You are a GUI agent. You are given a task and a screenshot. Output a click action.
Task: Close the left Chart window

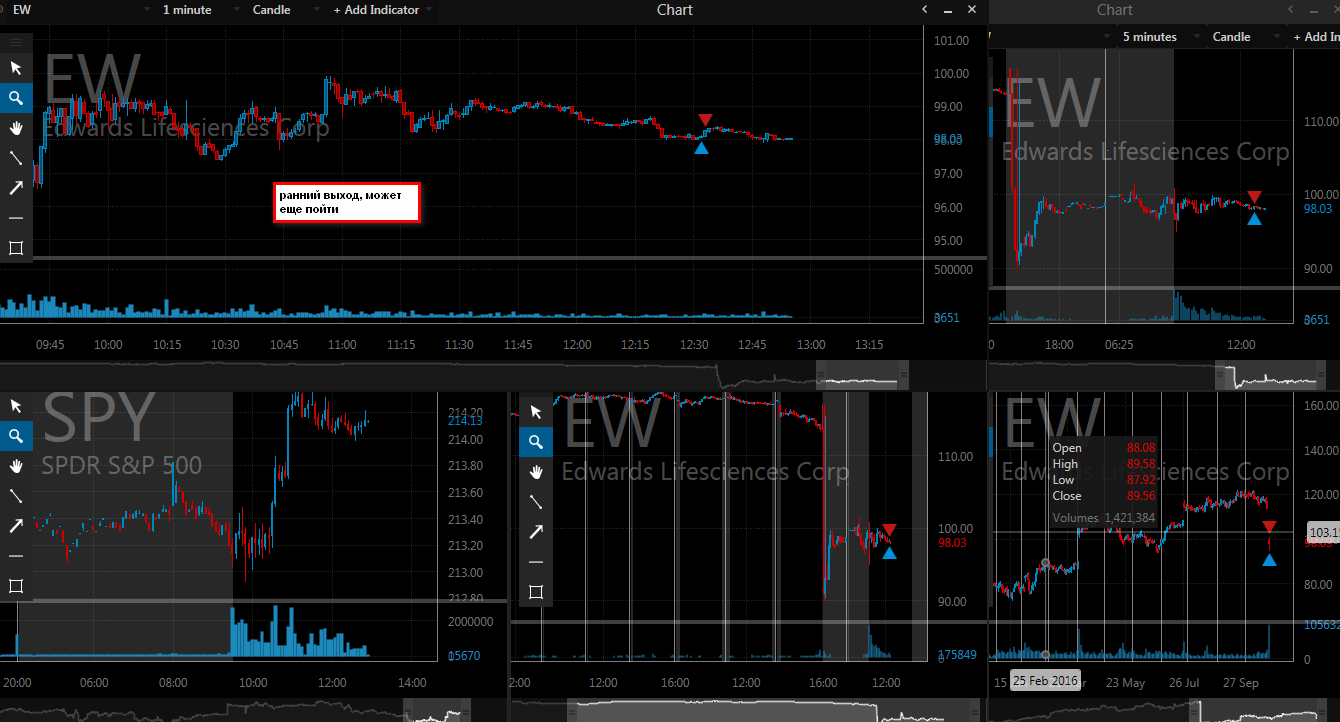pos(971,9)
